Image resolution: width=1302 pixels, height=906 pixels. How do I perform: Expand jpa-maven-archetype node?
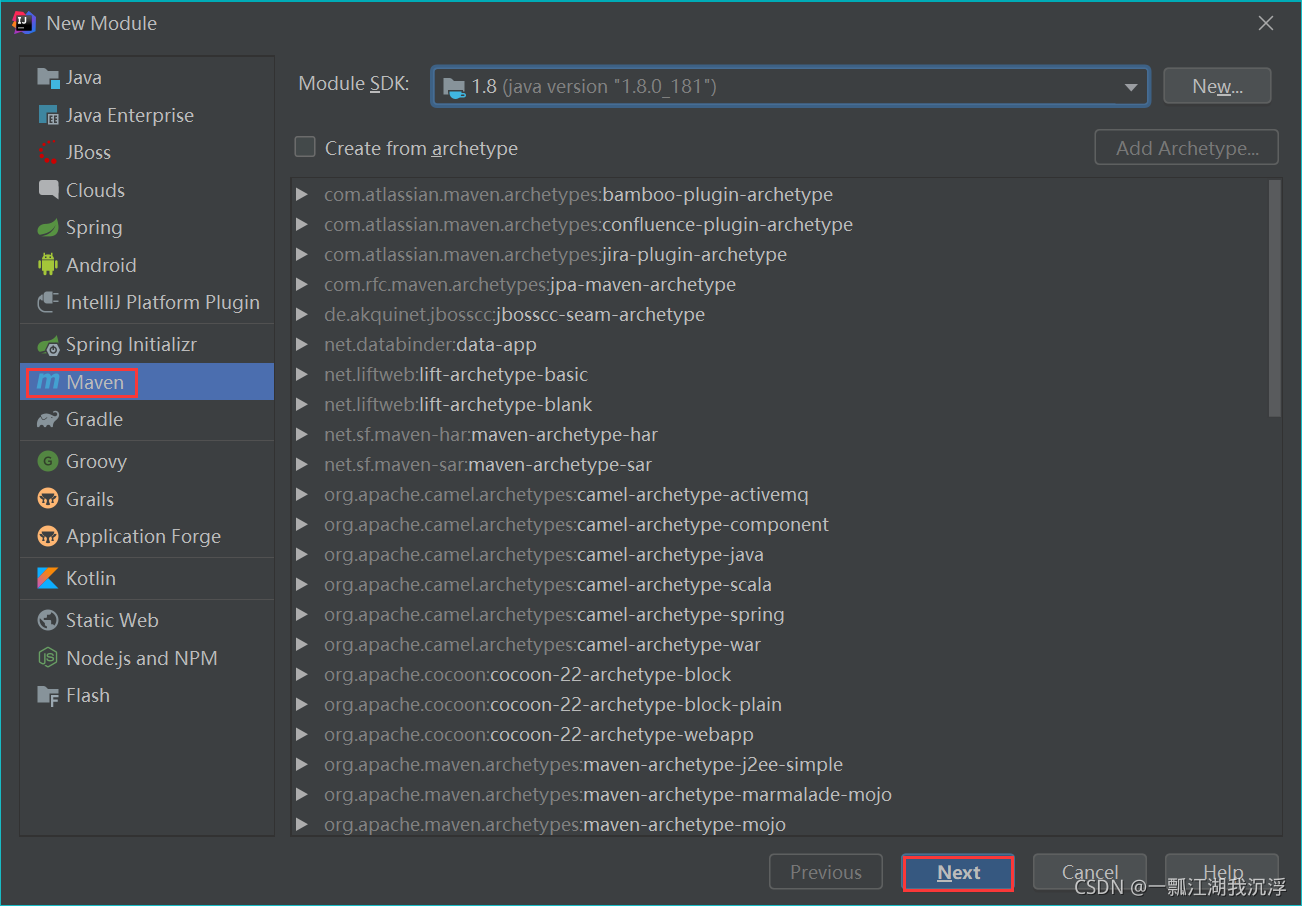[302, 285]
